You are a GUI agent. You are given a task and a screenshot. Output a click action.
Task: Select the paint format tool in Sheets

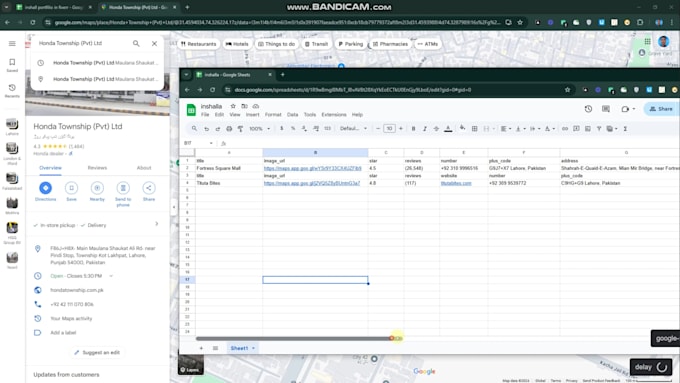pyautogui.click(x=240, y=129)
